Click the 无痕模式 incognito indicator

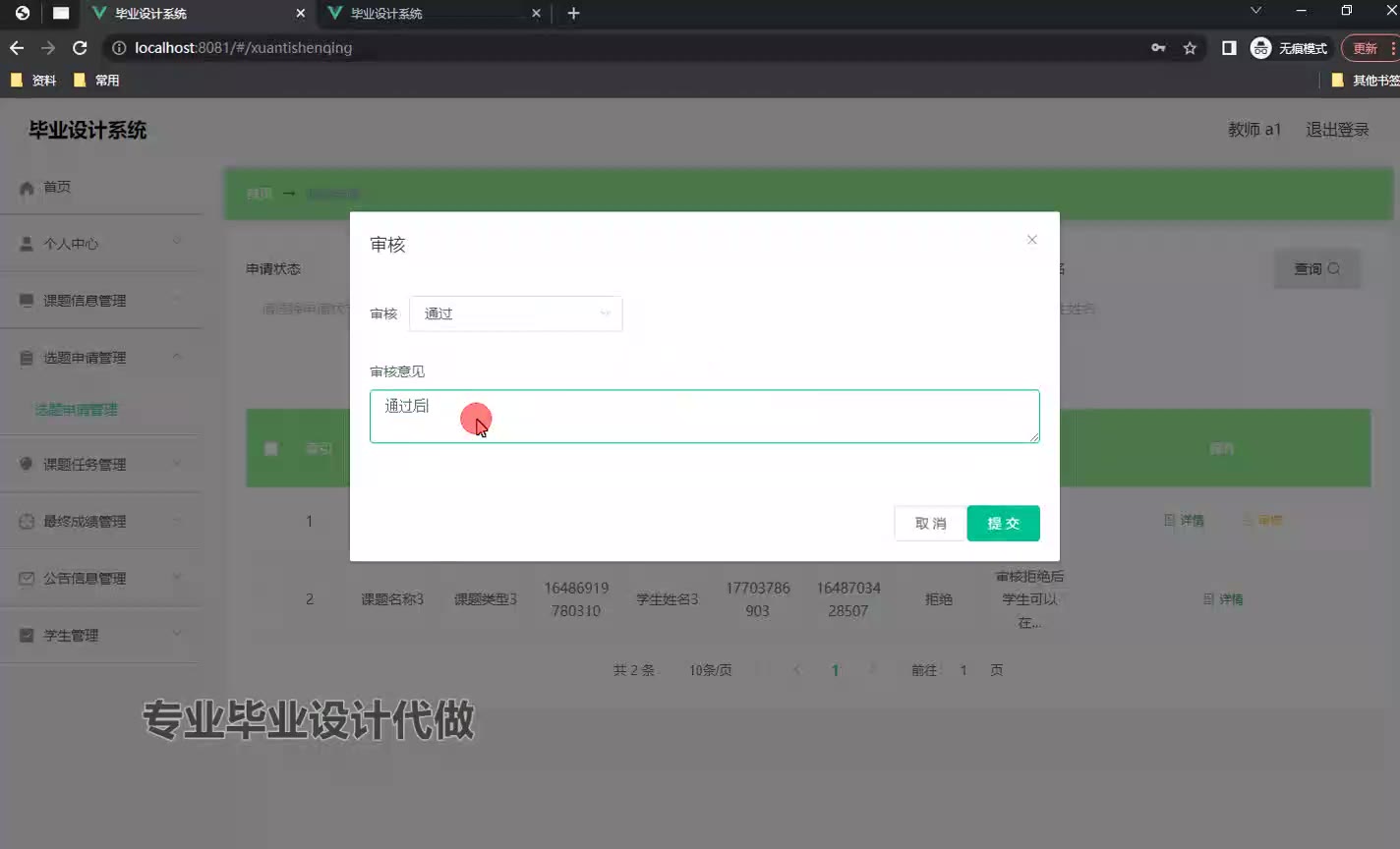1289,47
